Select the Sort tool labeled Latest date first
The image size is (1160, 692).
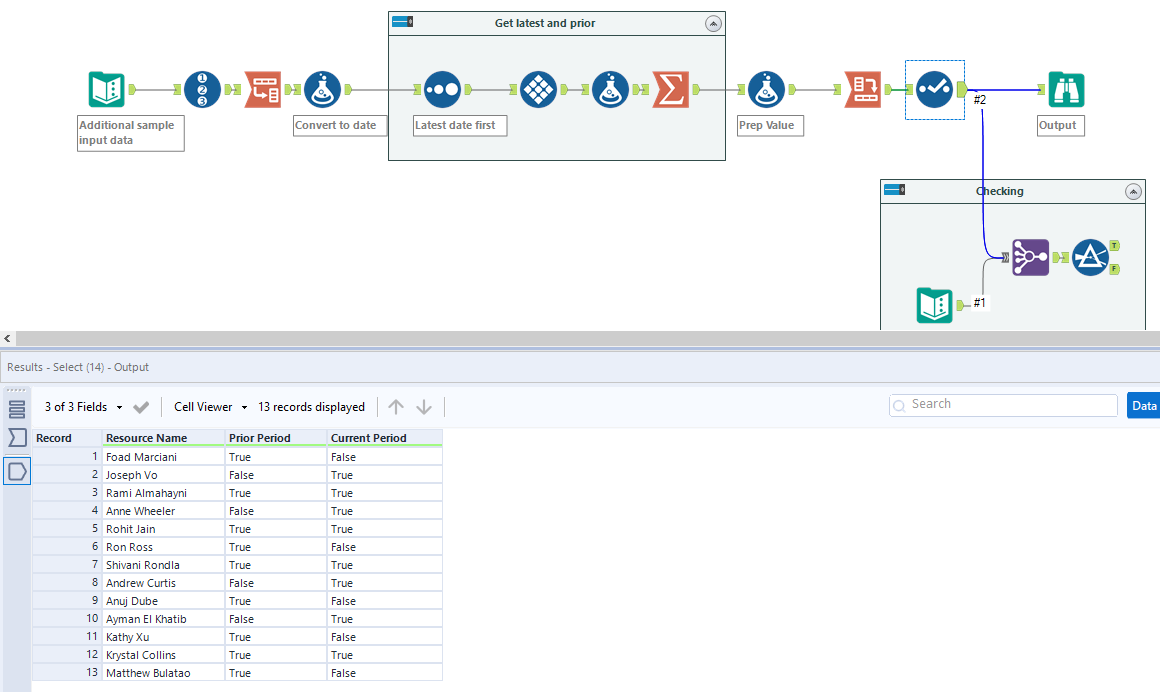[x=441, y=90]
